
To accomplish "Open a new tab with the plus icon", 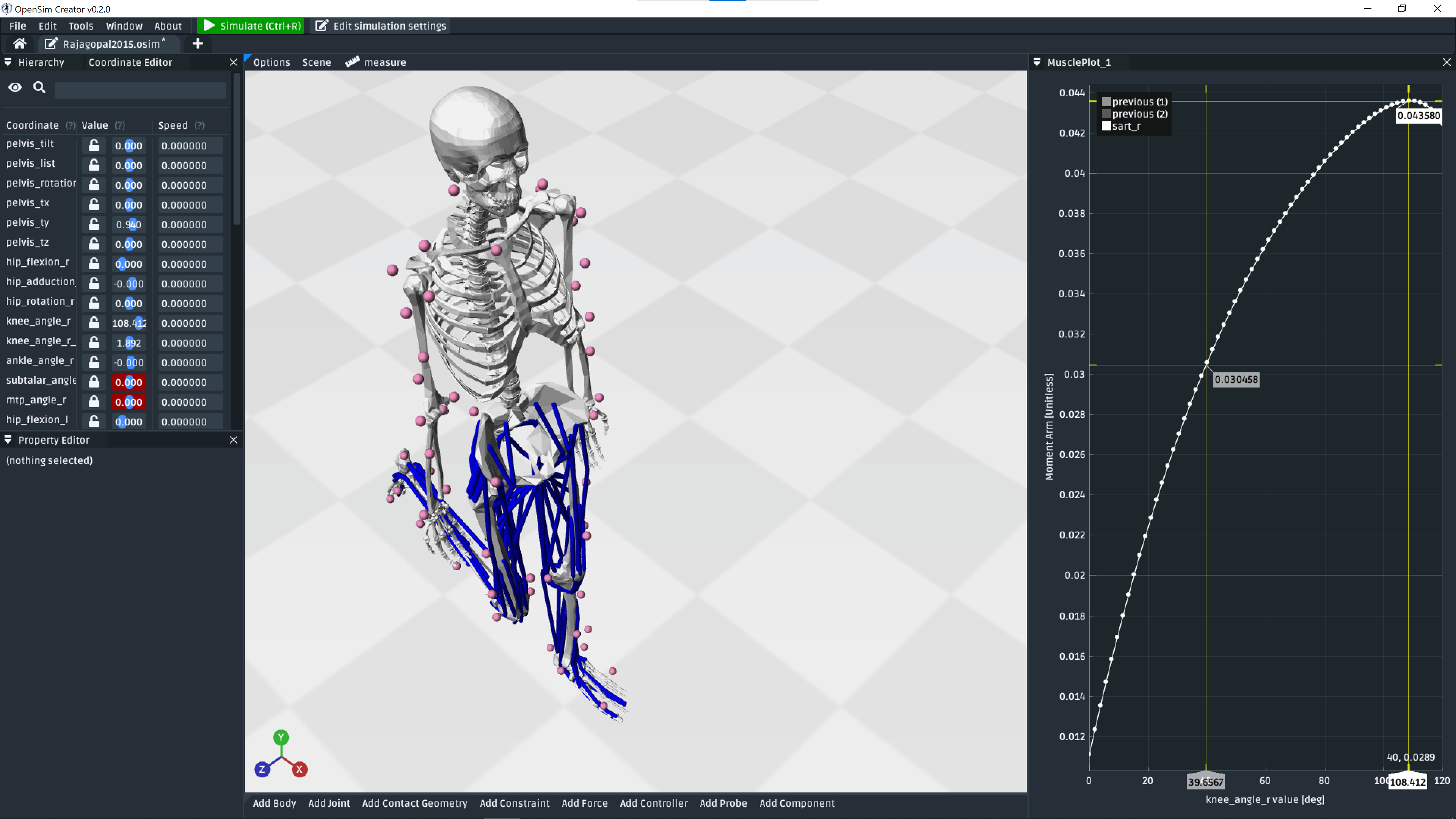I will (x=198, y=44).
